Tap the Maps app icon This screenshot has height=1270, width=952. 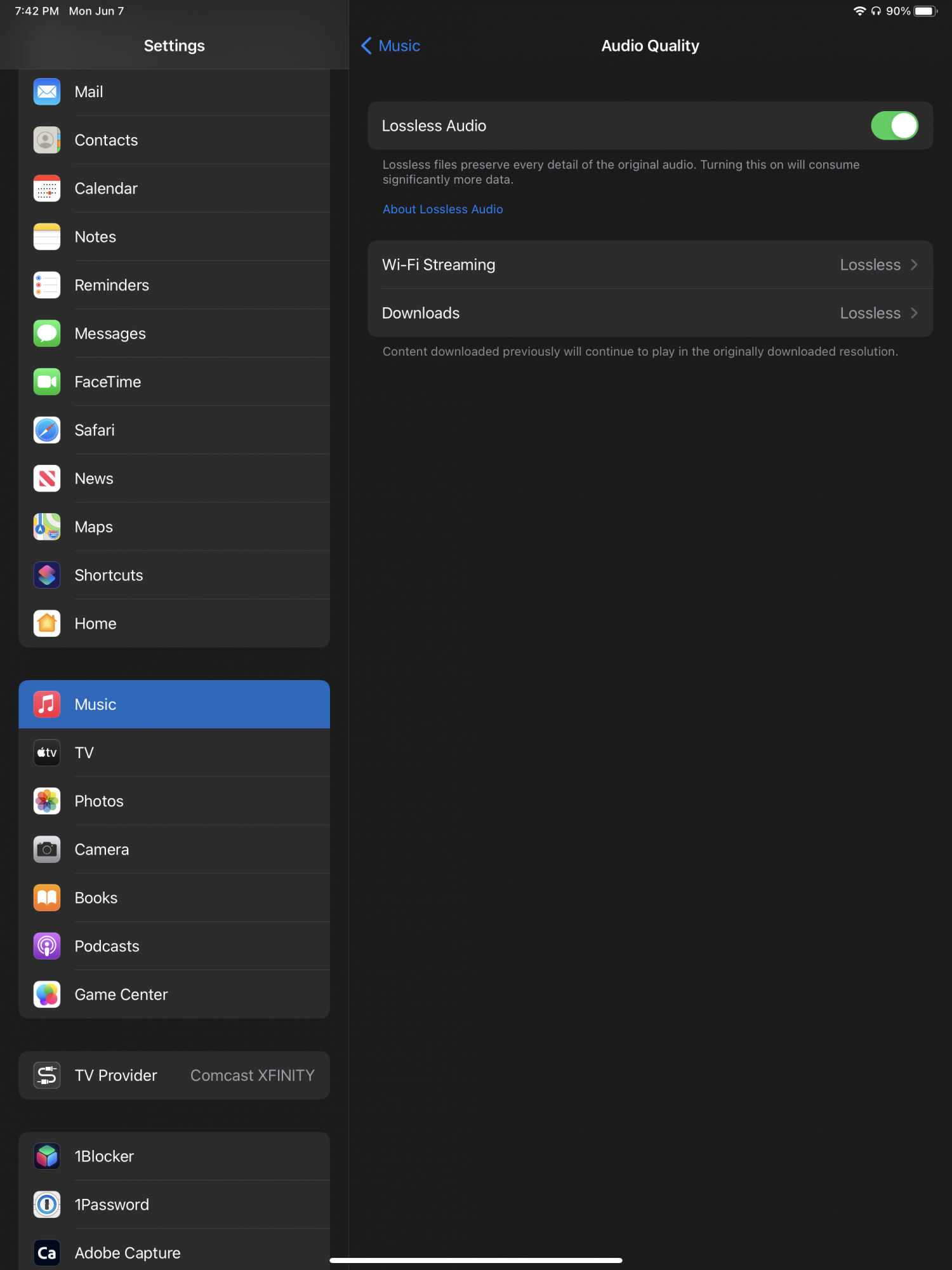[47, 526]
